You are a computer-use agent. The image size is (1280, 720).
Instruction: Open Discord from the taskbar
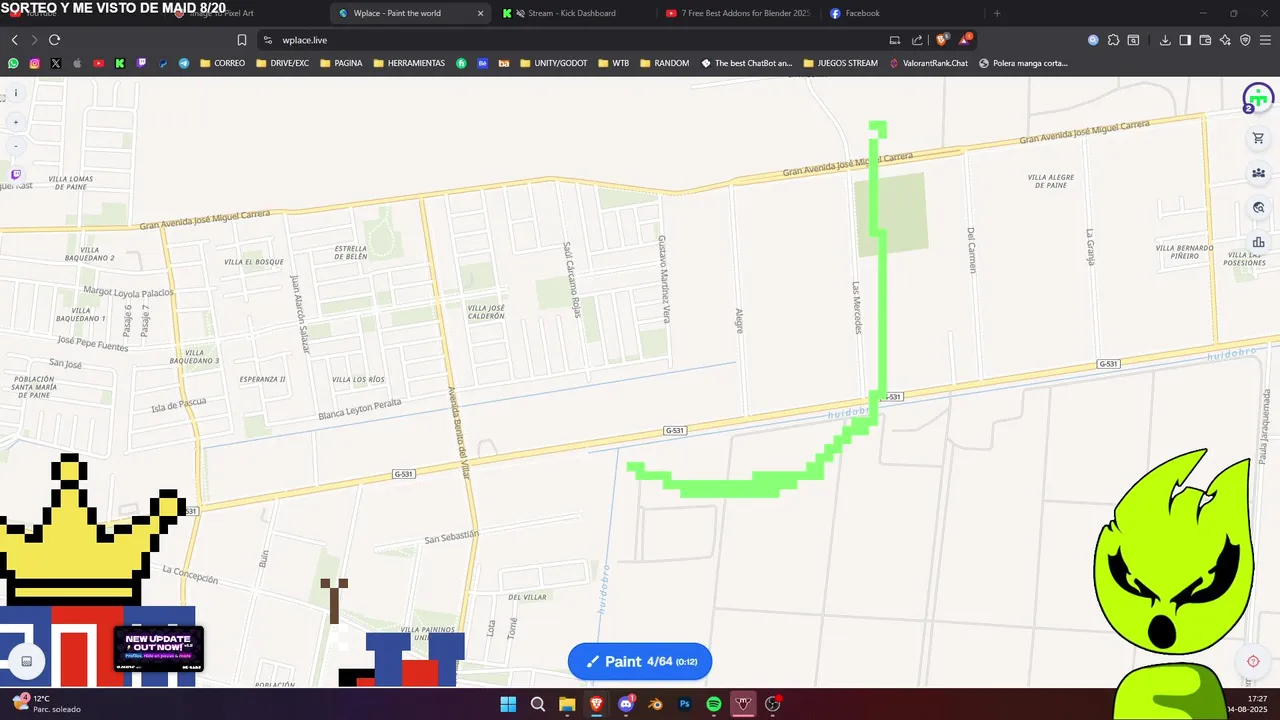pyautogui.click(x=626, y=704)
